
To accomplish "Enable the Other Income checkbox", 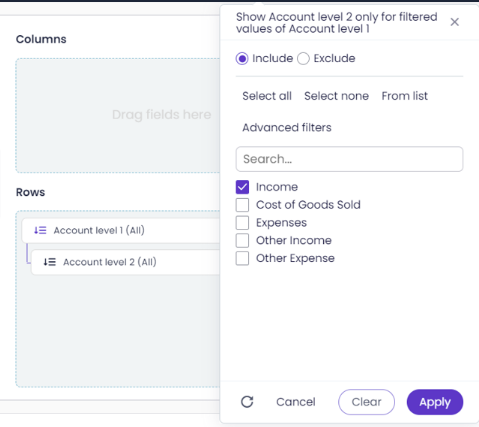I will click(242, 240).
